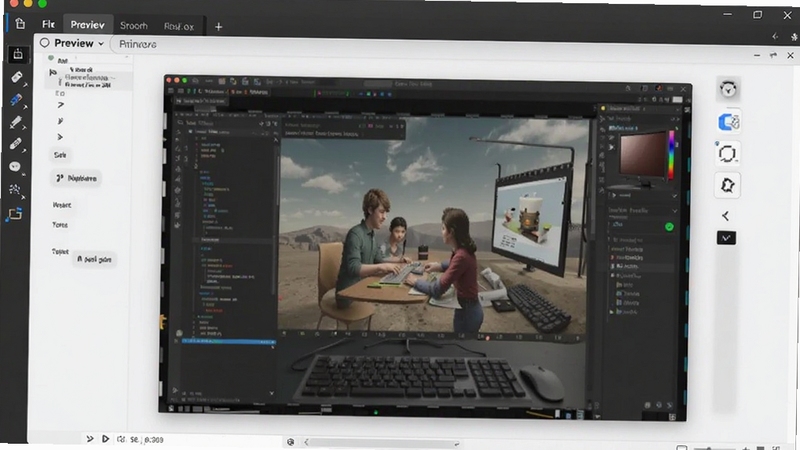800x450 pixels.
Task: Select the pencil tool in left toolbar
Action: tap(15, 122)
